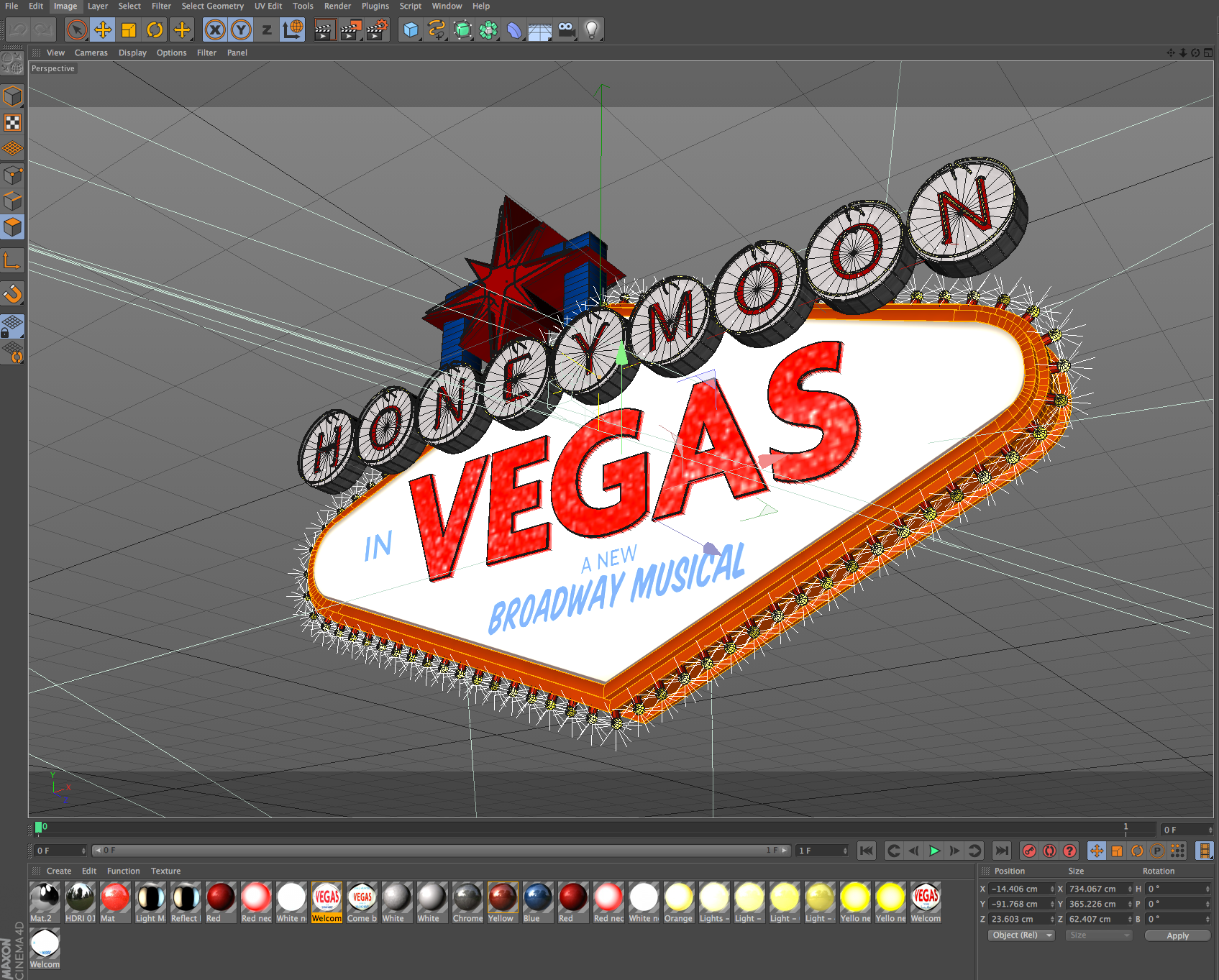
Task: Click the green Generators subdivision cube icon
Action: pyautogui.click(x=463, y=30)
